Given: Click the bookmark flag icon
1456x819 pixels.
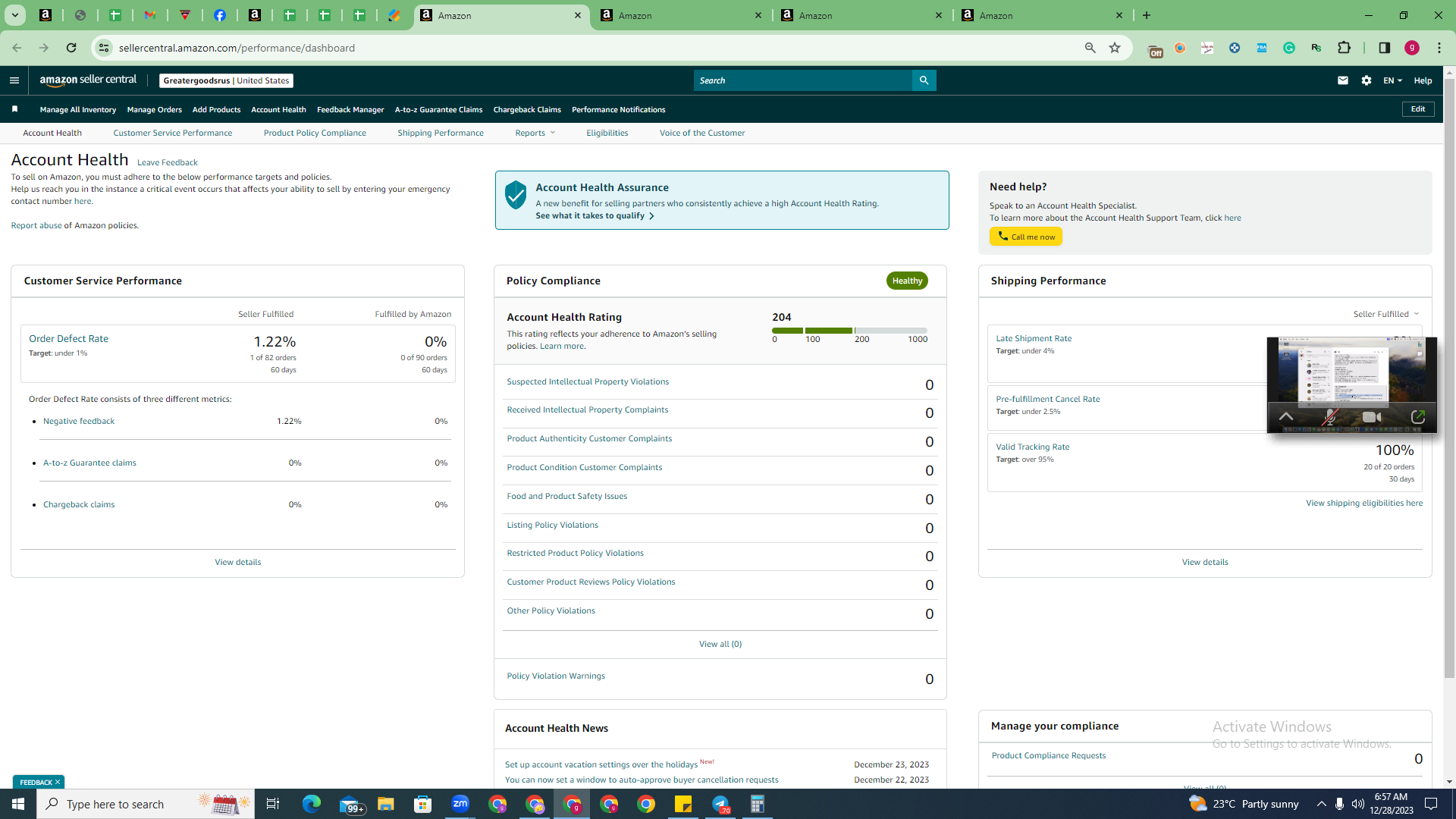Looking at the screenshot, I should pos(14,109).
